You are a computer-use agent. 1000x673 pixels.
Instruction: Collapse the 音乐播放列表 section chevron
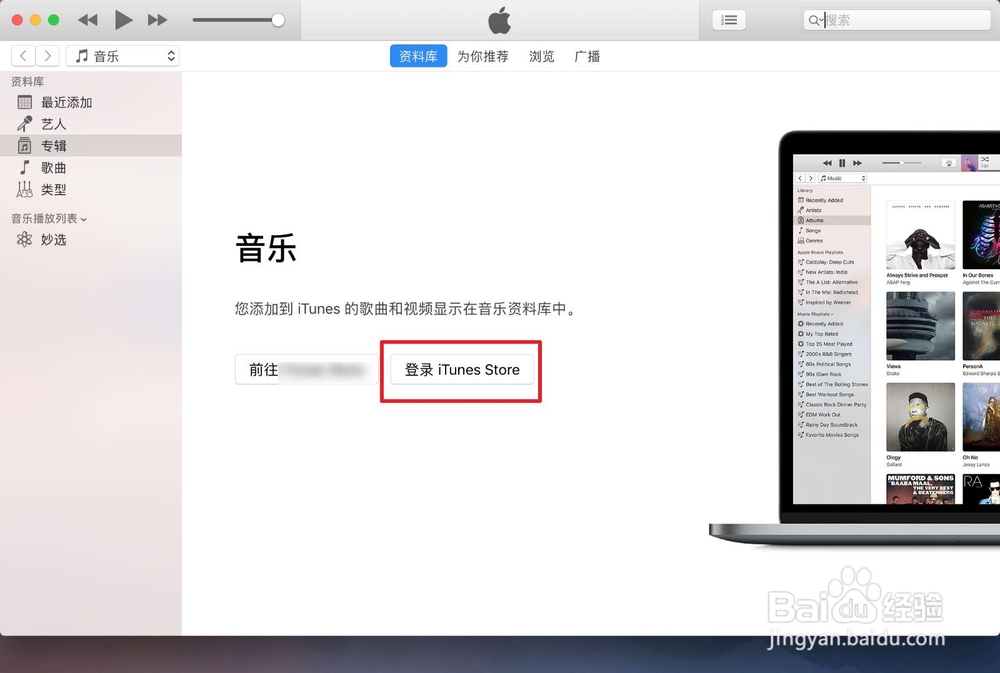coord(84,219)
